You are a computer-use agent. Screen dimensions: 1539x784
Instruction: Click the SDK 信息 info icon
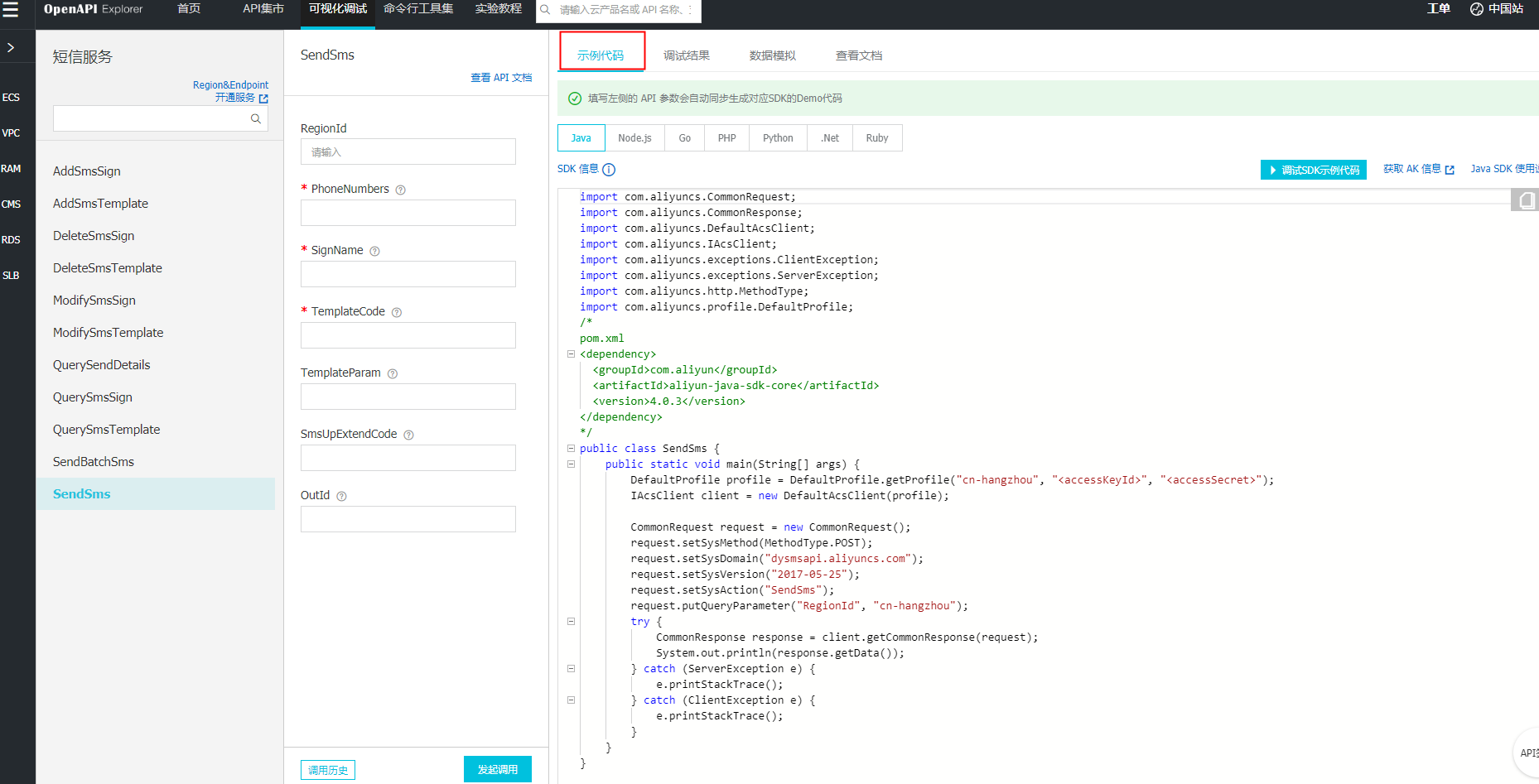609,170
